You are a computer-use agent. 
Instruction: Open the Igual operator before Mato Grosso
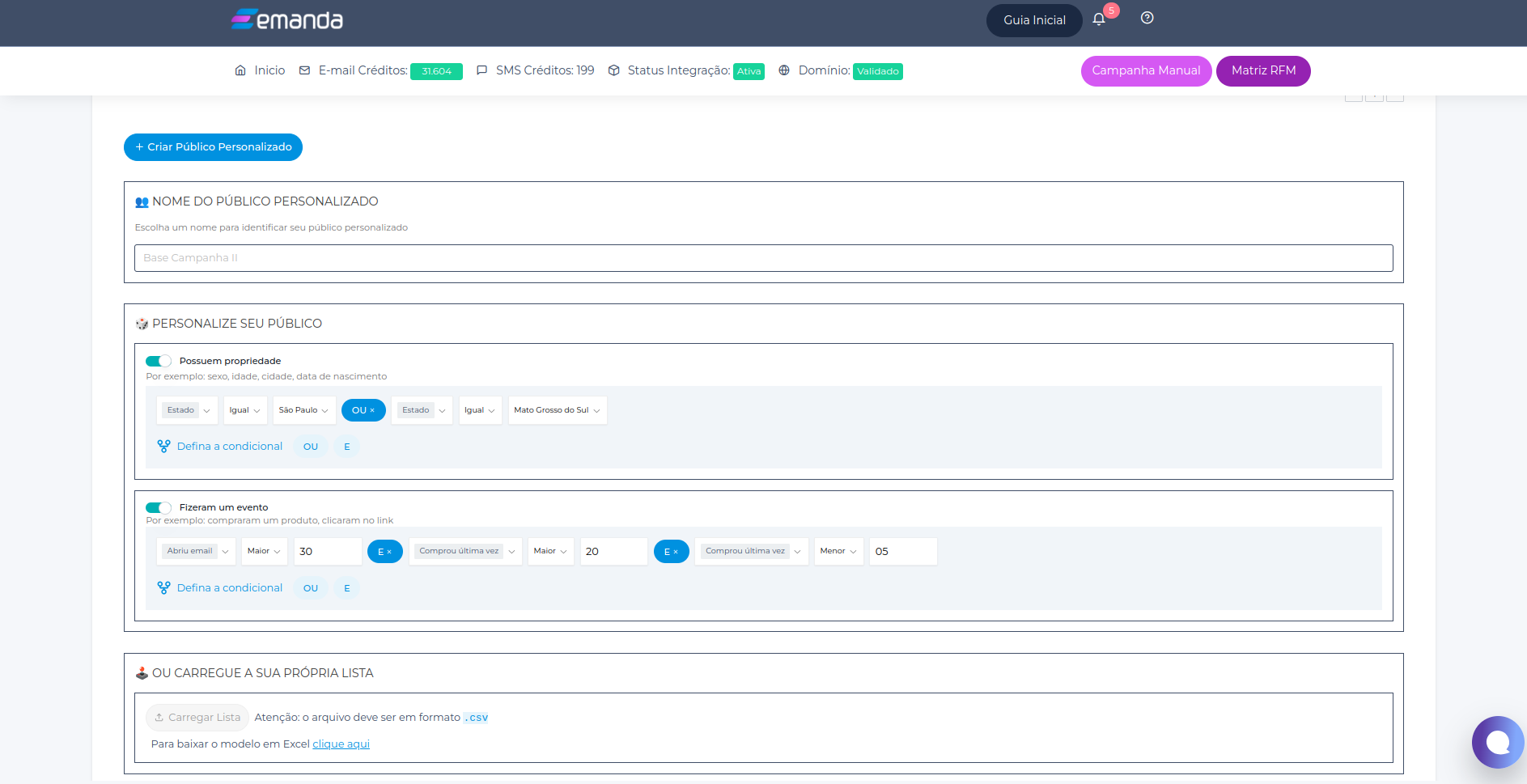(481, 410)
